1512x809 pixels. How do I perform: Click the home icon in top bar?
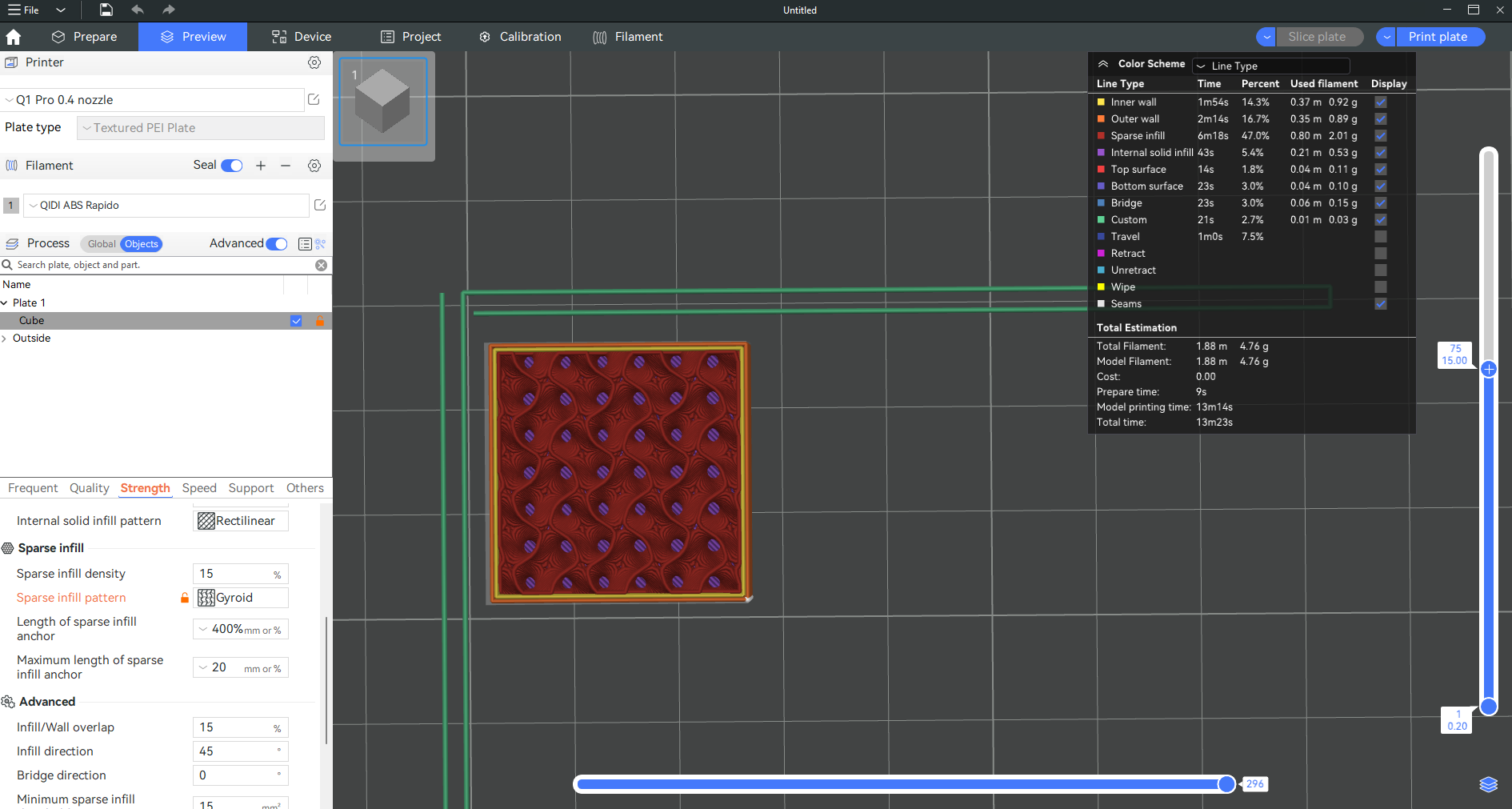(14, 37)
